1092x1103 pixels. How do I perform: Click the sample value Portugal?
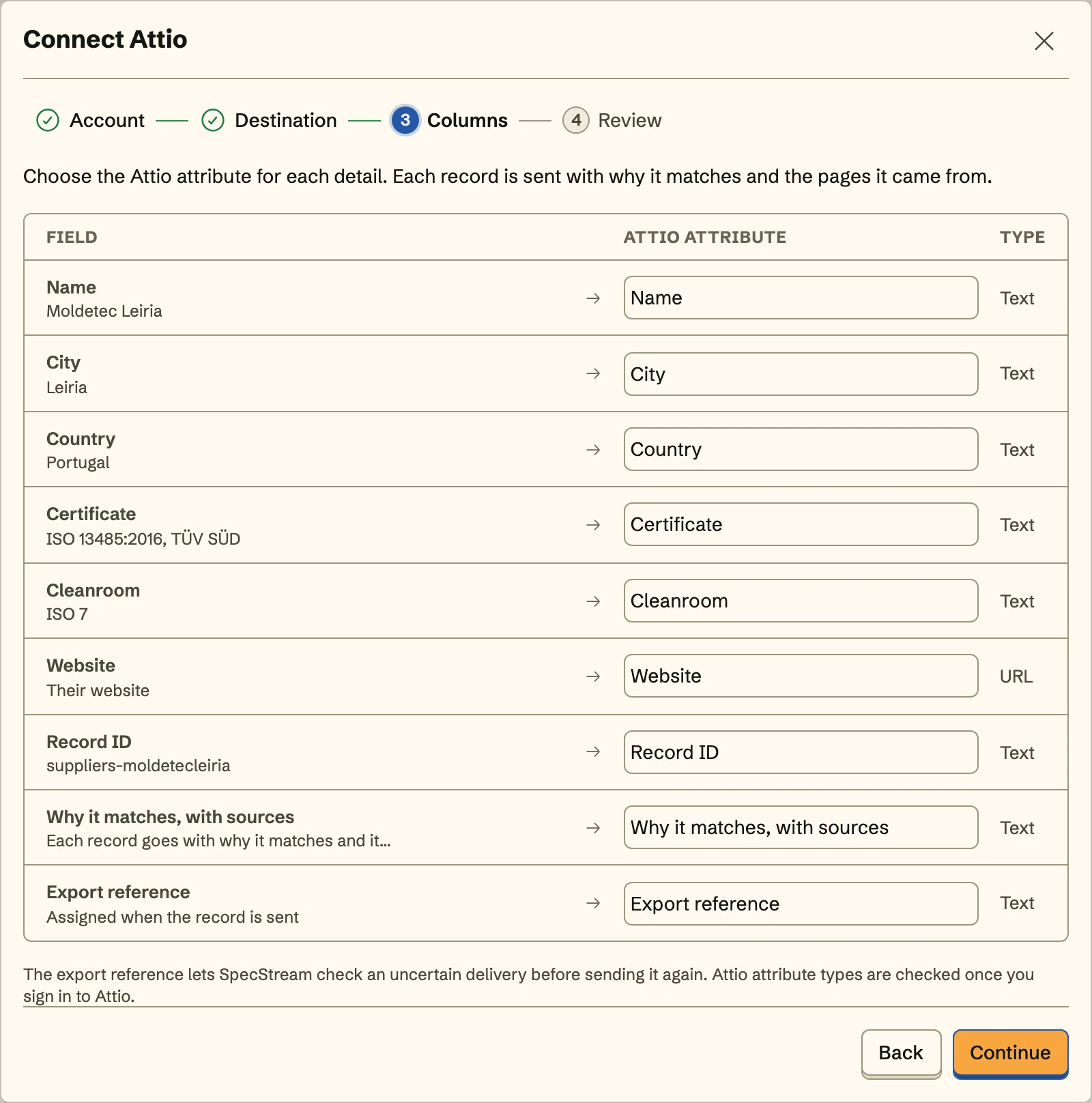point(78,463)
